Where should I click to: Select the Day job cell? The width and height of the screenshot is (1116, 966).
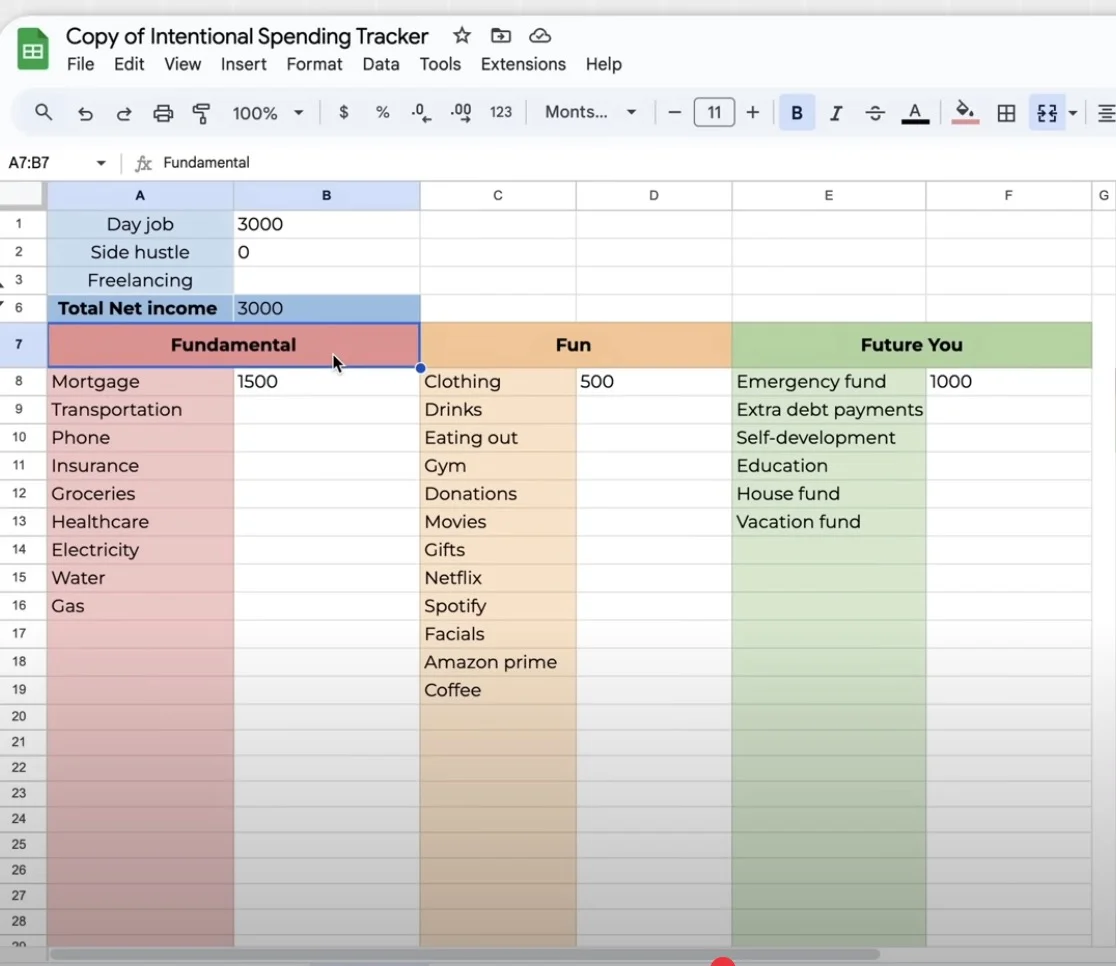[140, 224]
